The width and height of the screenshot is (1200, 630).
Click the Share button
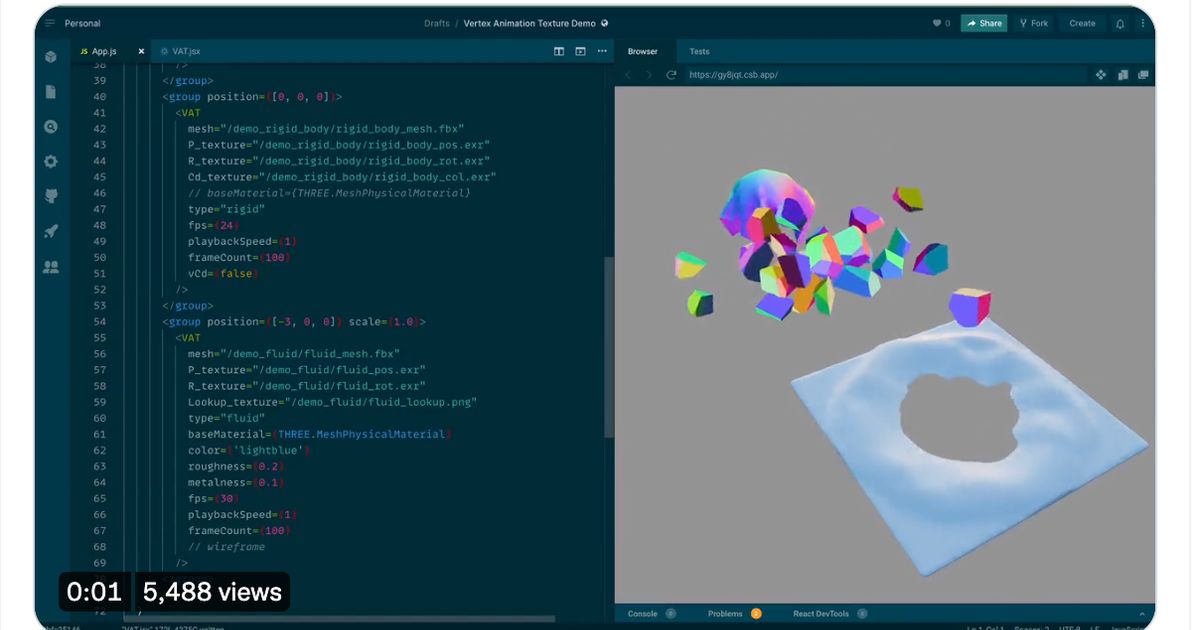coord(983,22)
